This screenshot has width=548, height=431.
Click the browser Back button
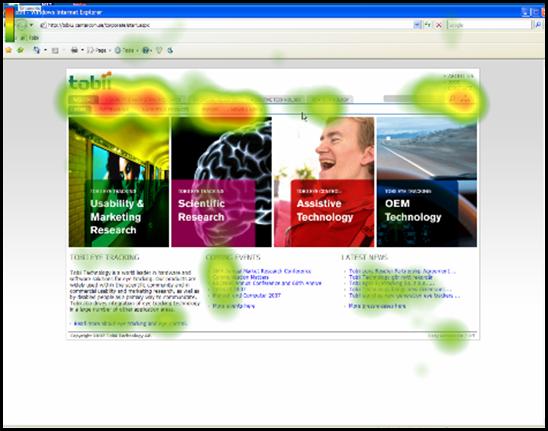pyautogui.click(x=22, y=25)
